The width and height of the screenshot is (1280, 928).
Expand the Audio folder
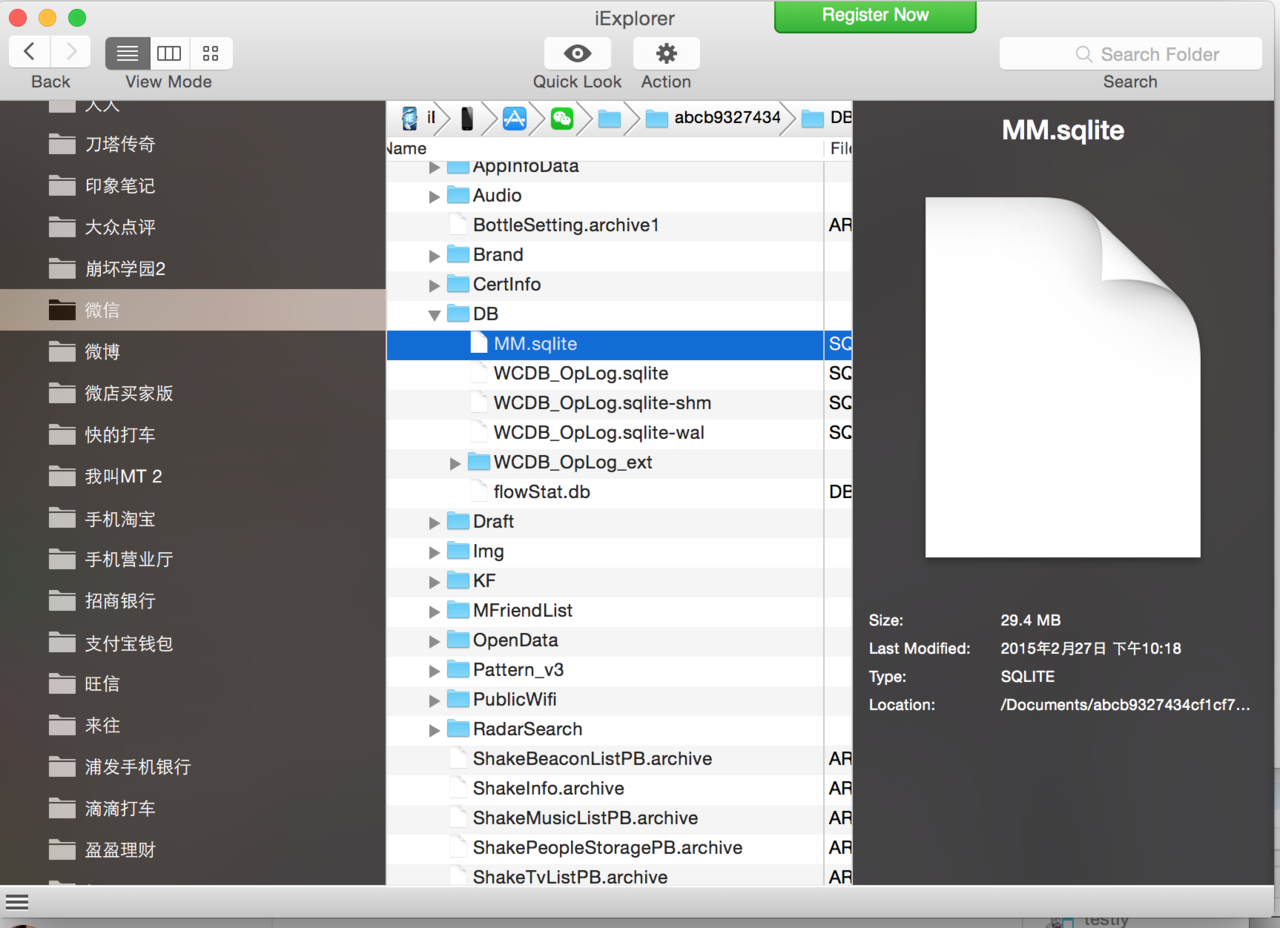[434, 196]
